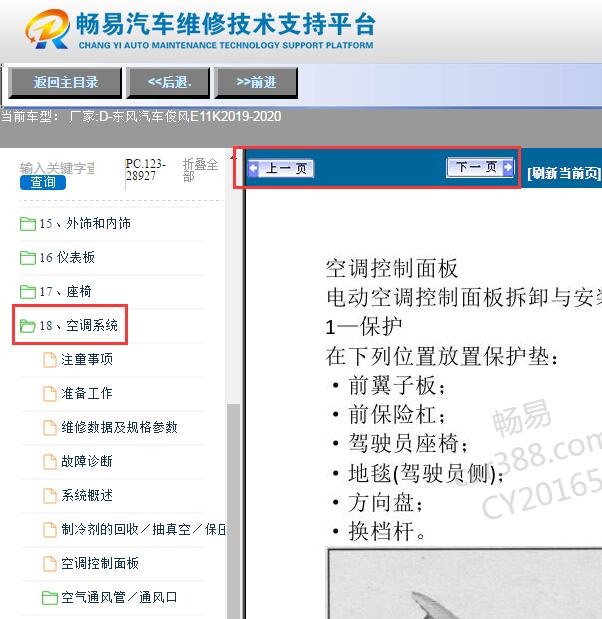Click the folder icon for 15、外饰和内饰
Viewport: 602px width, 619px height.
click(x=28, y=224)
